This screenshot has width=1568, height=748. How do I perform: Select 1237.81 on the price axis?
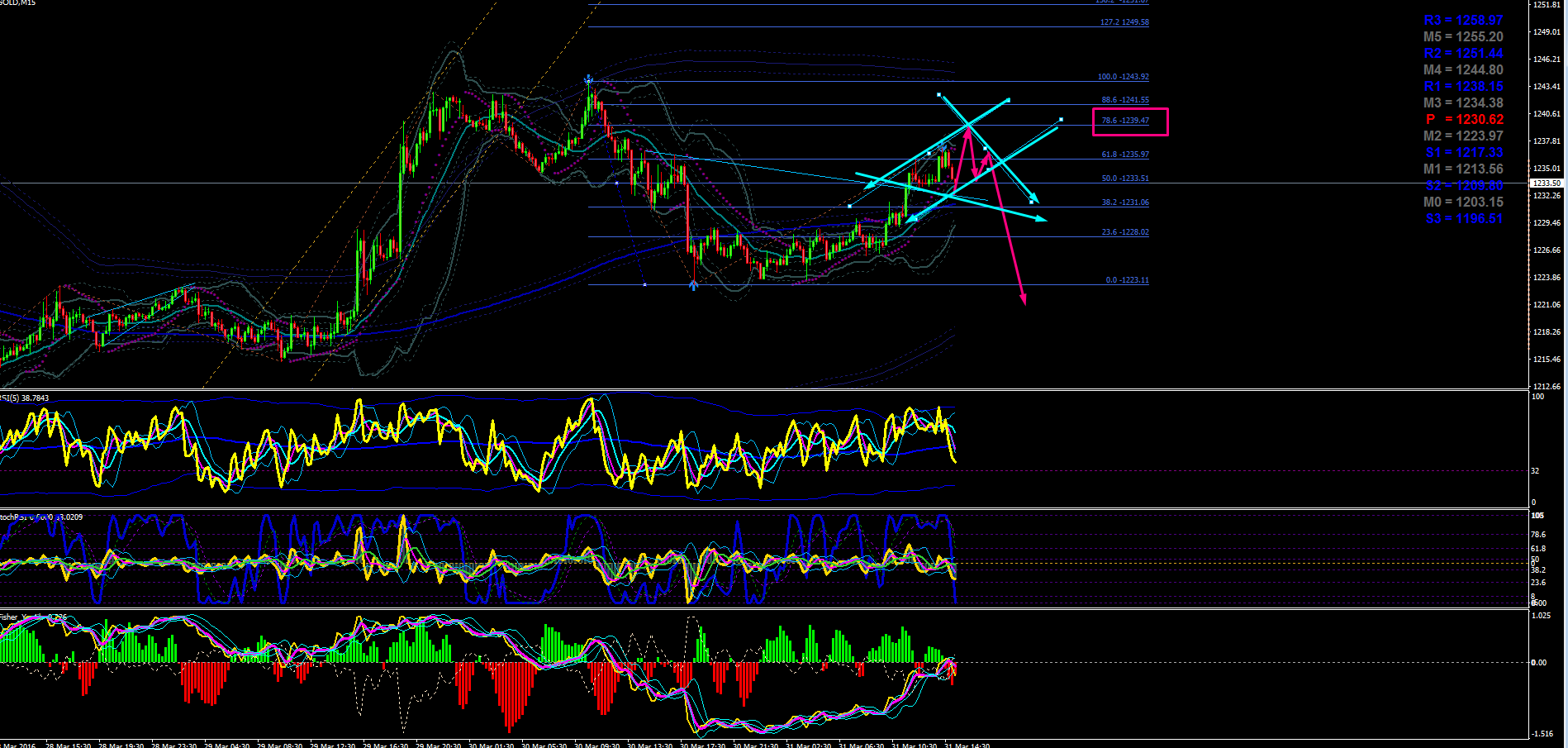(x=1547, y=141)
